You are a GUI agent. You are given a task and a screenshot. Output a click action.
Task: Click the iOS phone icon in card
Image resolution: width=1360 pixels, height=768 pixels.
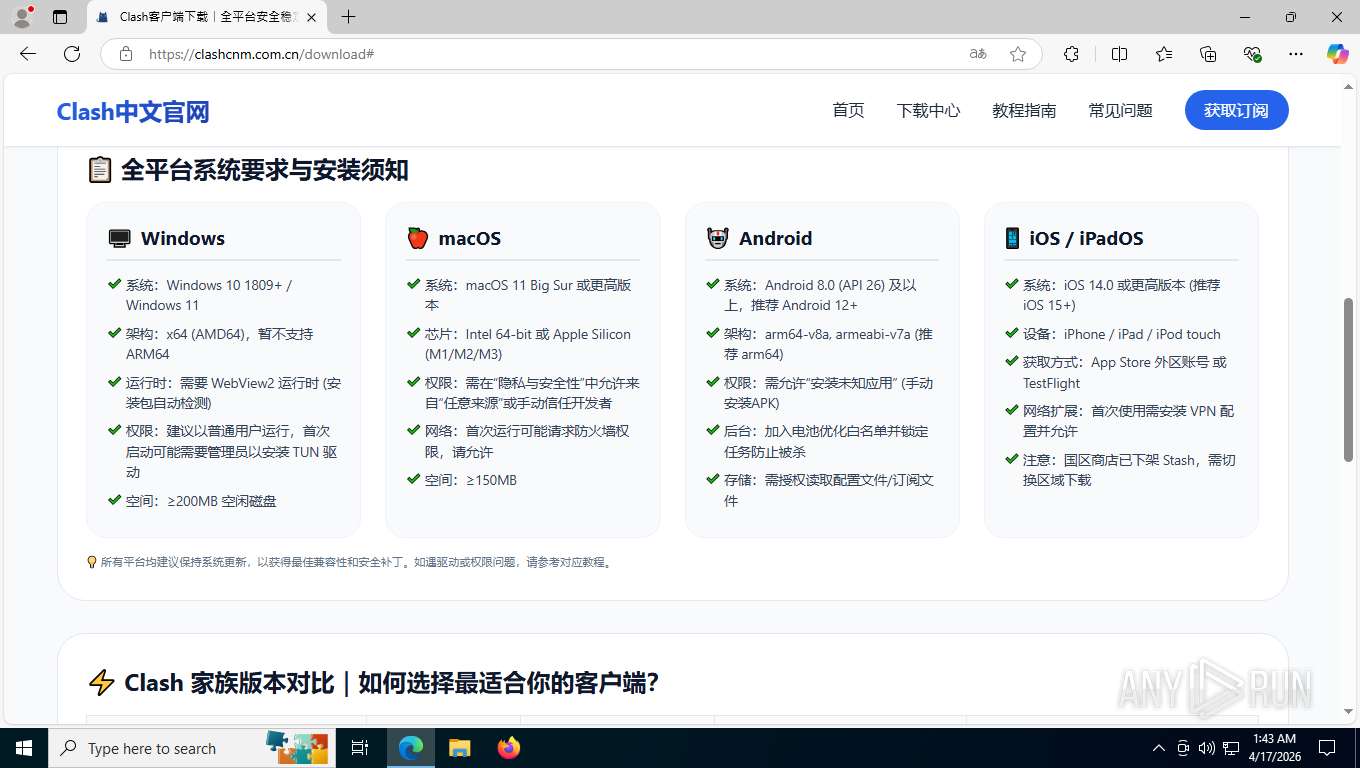point(1012,238)
